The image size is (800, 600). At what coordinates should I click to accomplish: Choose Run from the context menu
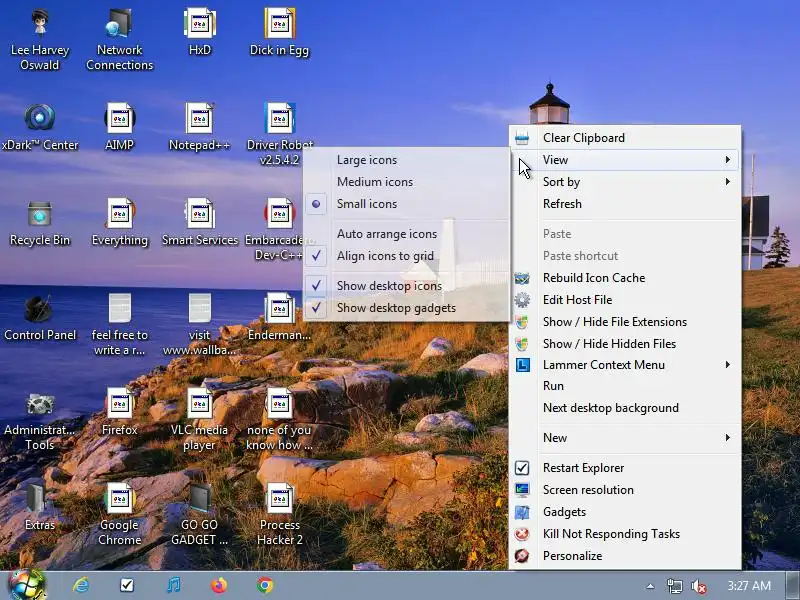tap(625, 386)
